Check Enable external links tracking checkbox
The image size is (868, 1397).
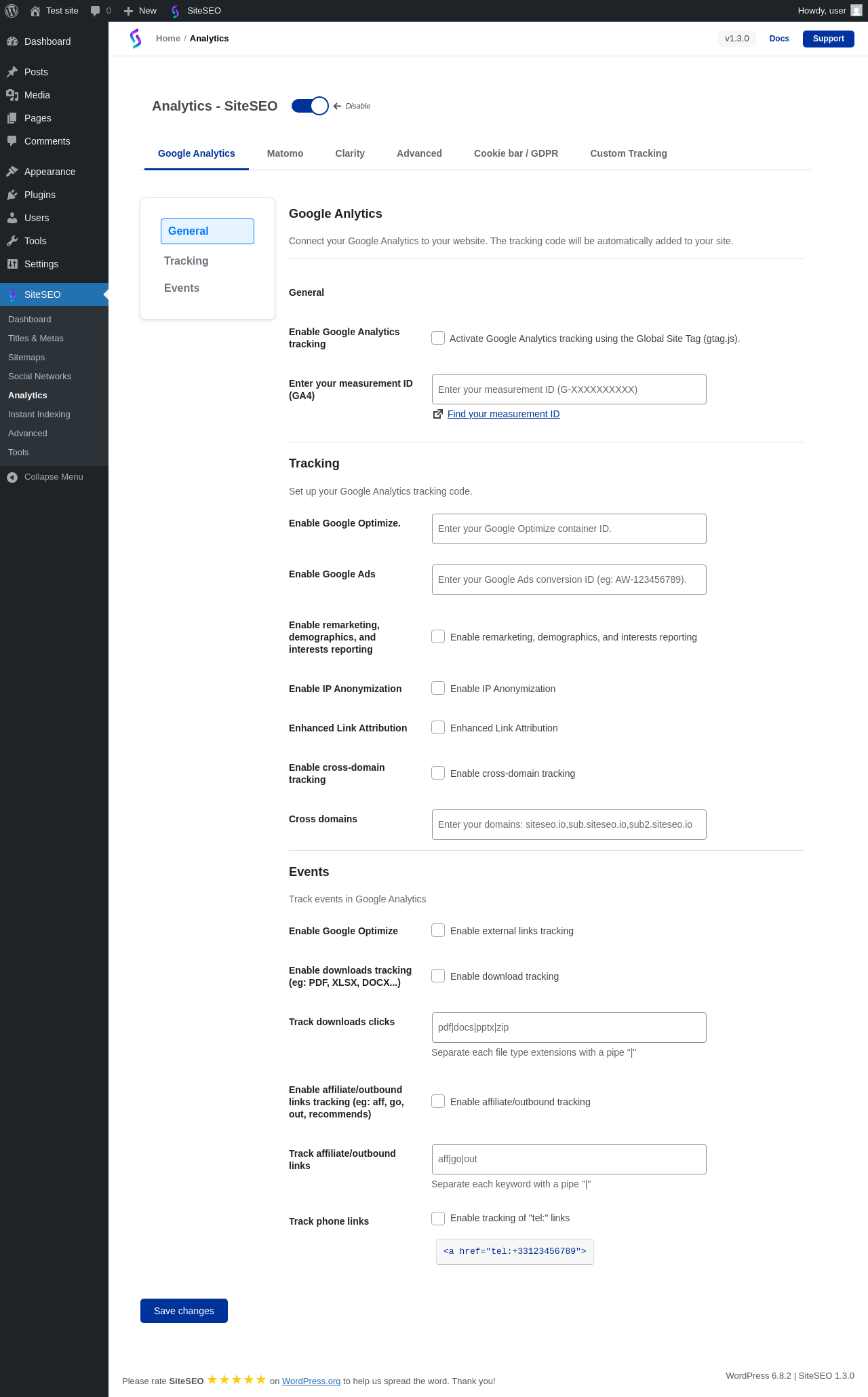438,930
